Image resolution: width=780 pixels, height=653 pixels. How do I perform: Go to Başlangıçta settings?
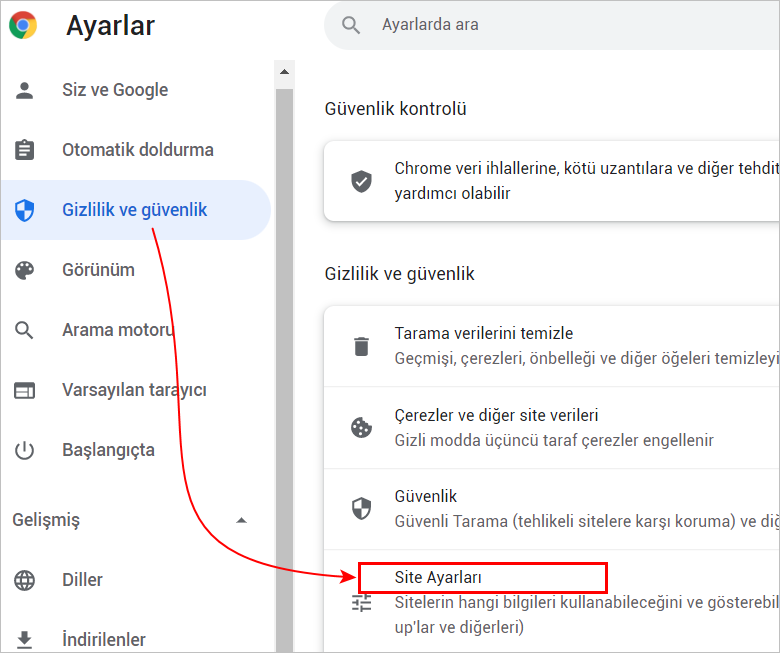[x=136, y=450]
